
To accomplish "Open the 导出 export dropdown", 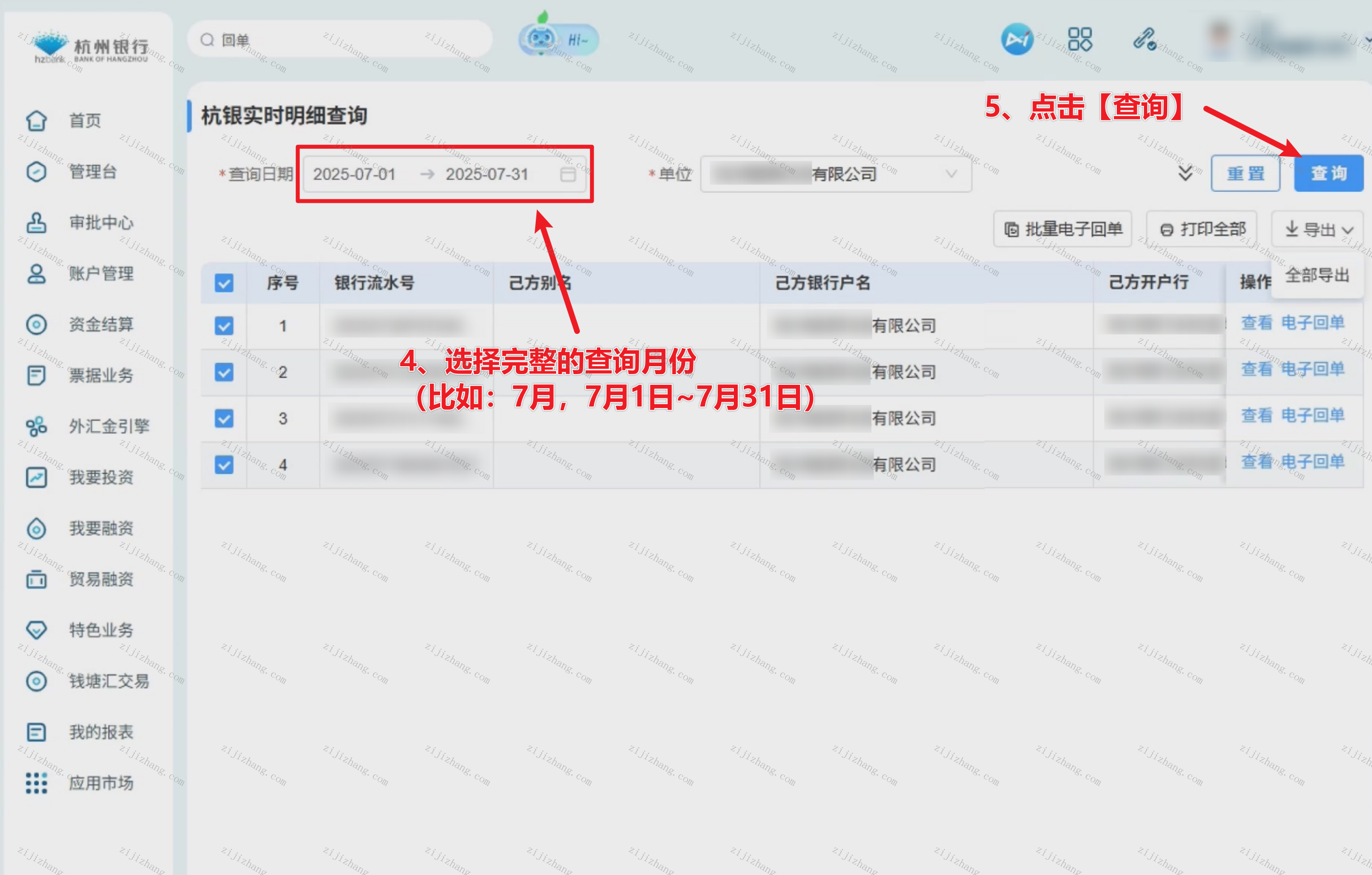I will [x=1318, y=229].
